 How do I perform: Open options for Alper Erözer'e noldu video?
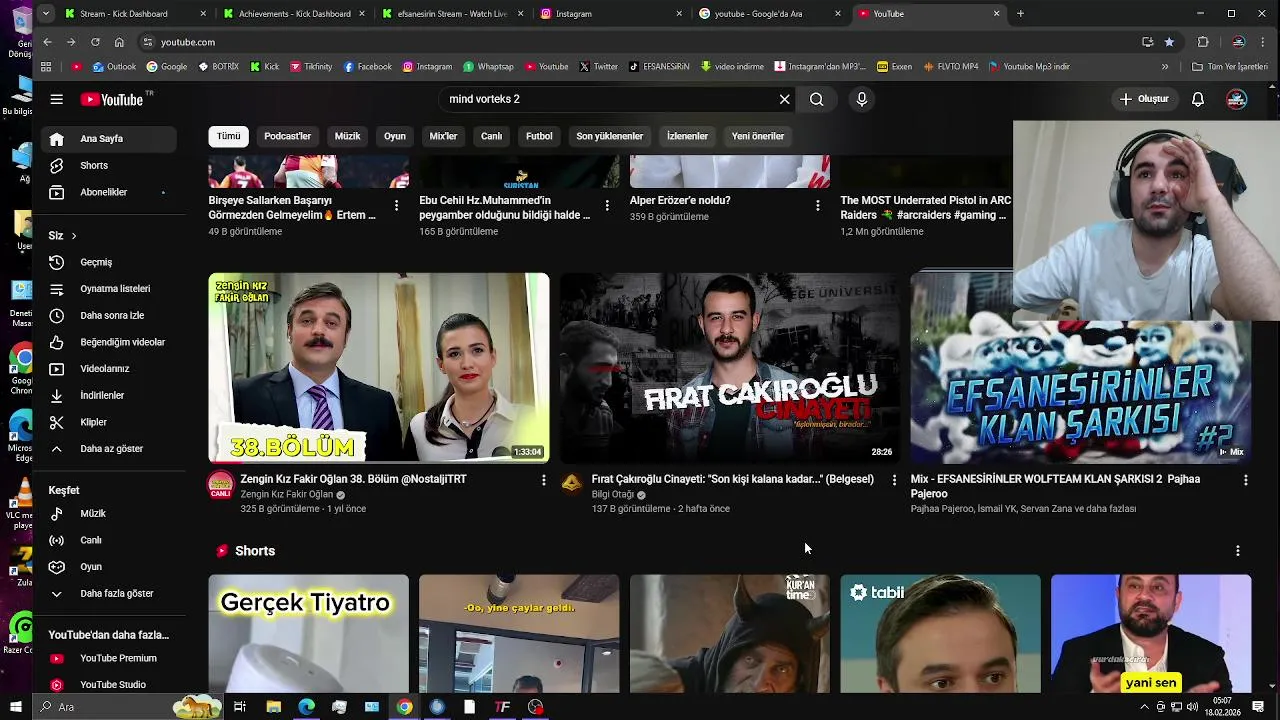click(818, 205)
